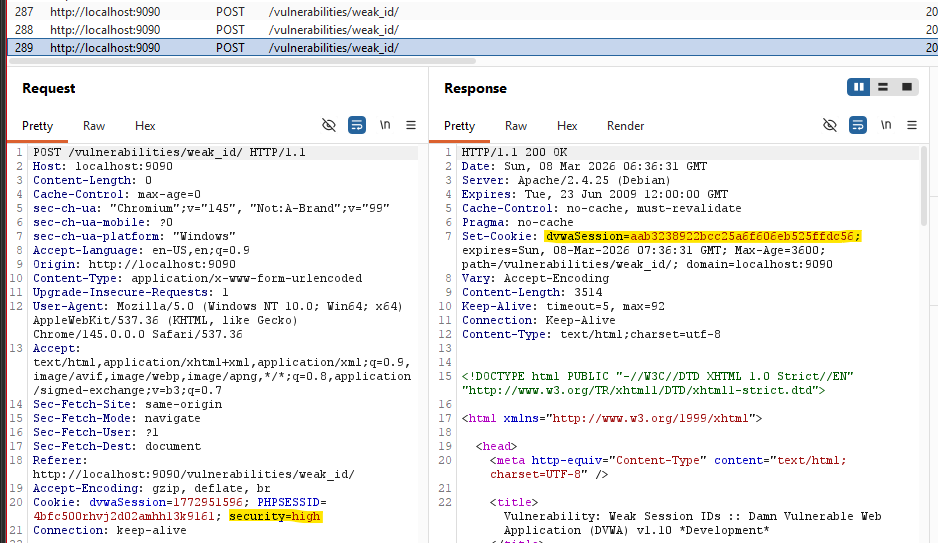The height and width of the screenshot is (543, 938).
Task: Click the Content-Length: 0 request header
Action: point(93,180)
